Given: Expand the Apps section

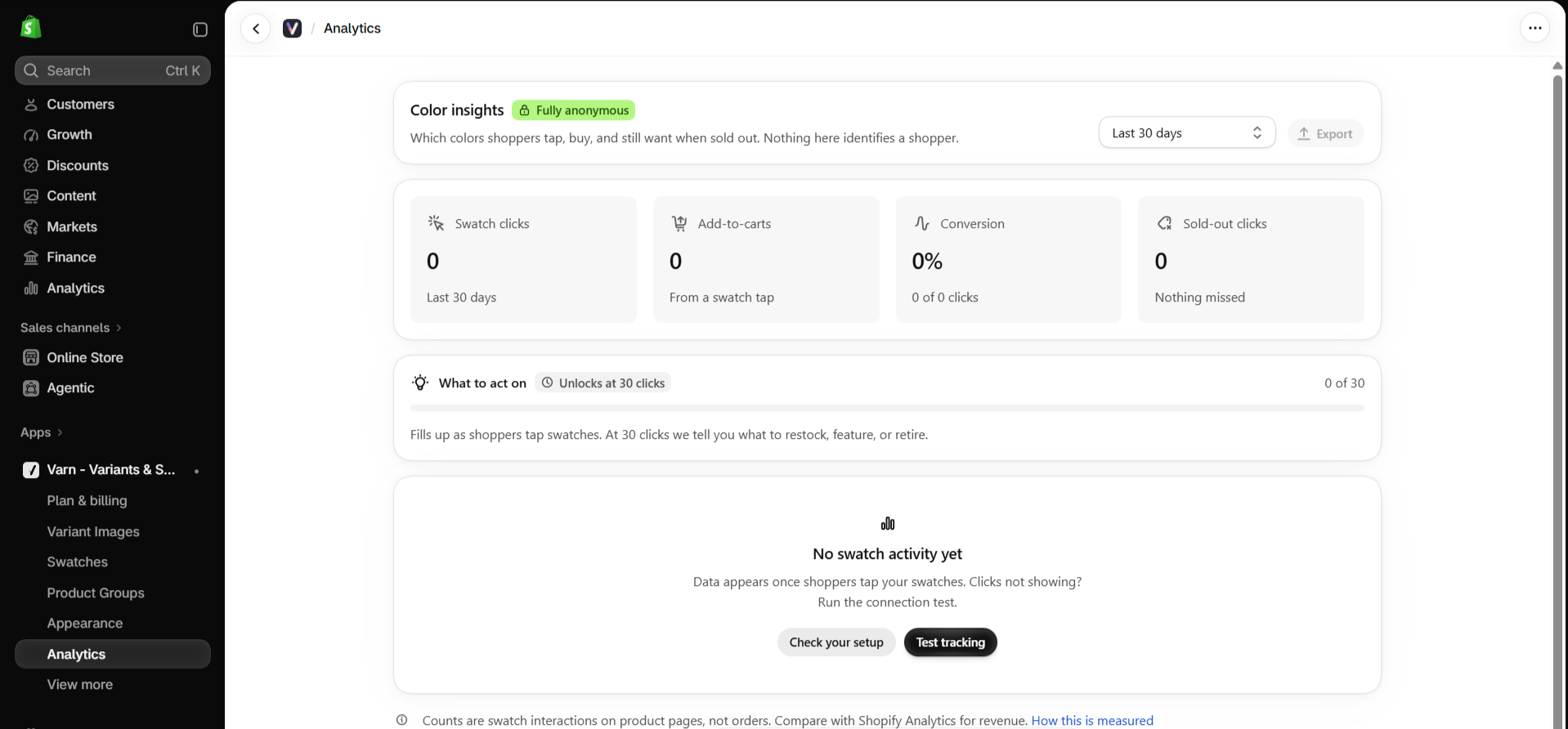Looking at the screenshot, I should click(x=42, y=432).
